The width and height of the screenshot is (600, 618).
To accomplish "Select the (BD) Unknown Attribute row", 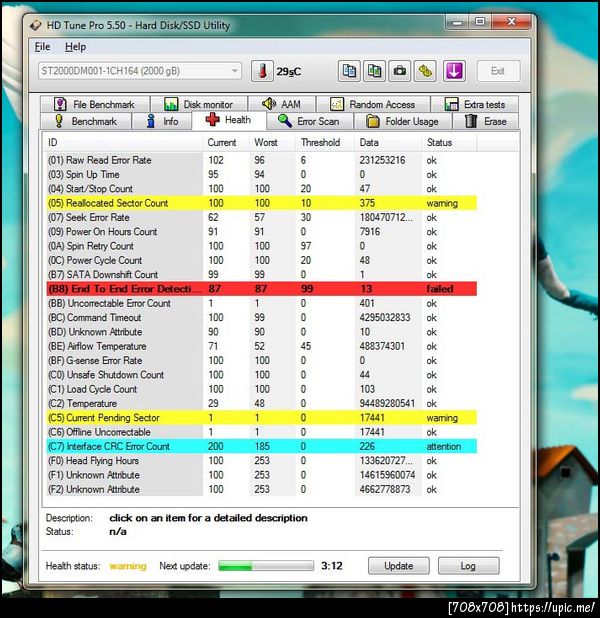I will tap(261, 332).
